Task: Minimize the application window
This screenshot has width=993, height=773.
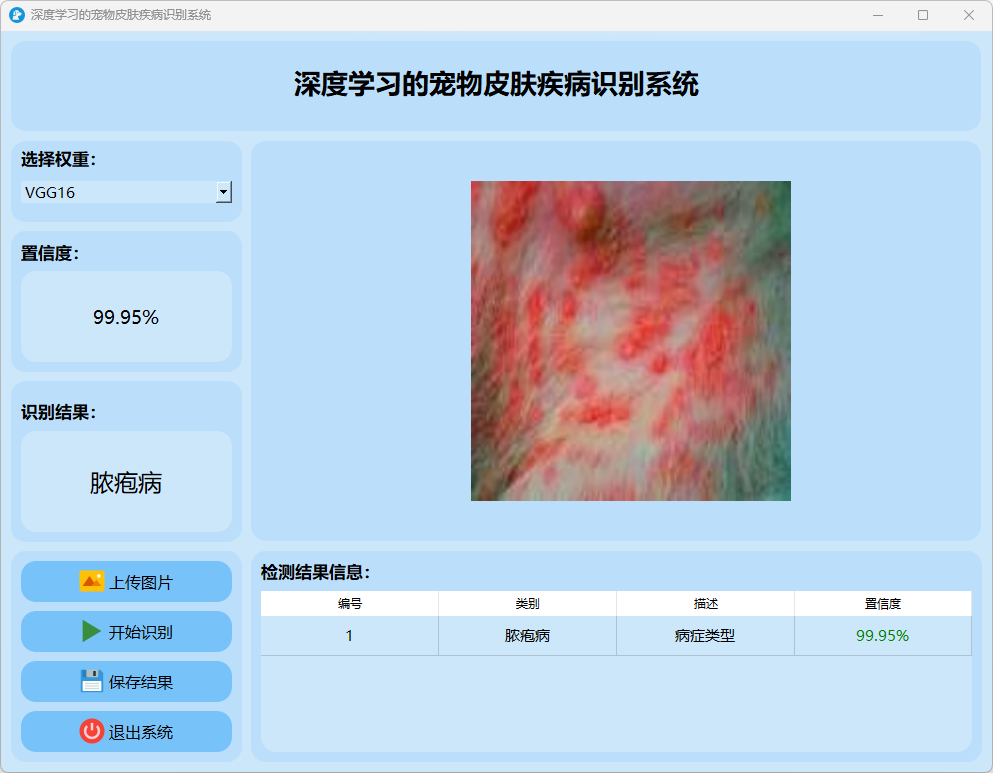Action: point(878,15)
